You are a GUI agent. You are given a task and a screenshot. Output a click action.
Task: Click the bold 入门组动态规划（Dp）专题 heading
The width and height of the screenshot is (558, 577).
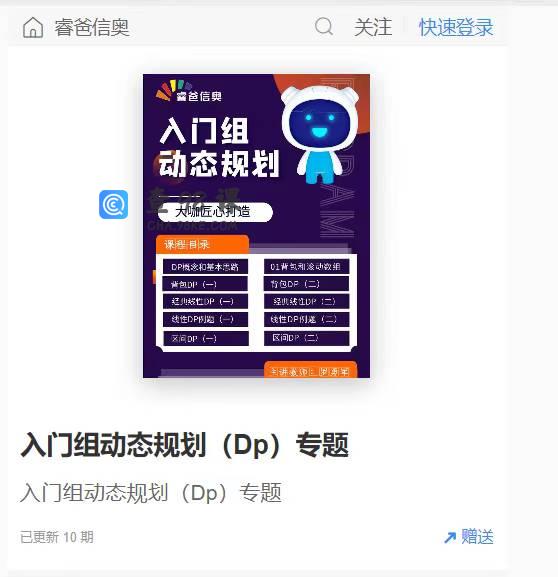(x=185, y=445)
